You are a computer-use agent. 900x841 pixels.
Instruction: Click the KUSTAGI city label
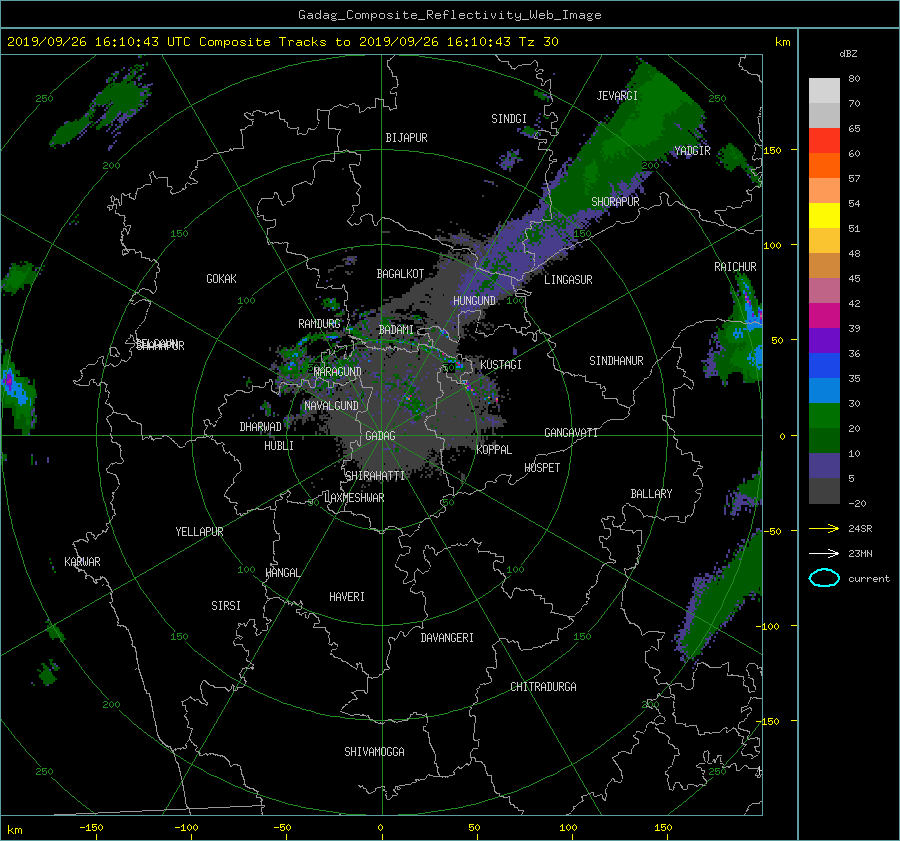point(501,365)
